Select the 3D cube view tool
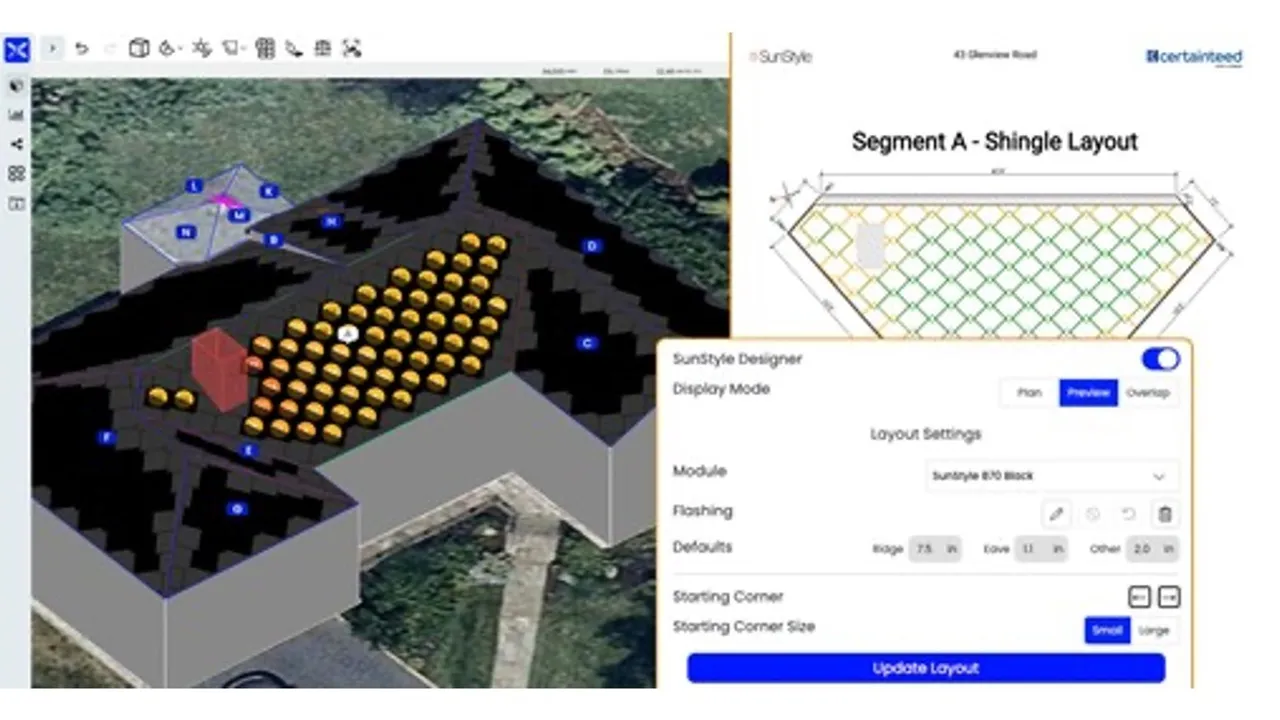This screenshot has height=720, width=1280. [137, 48]
